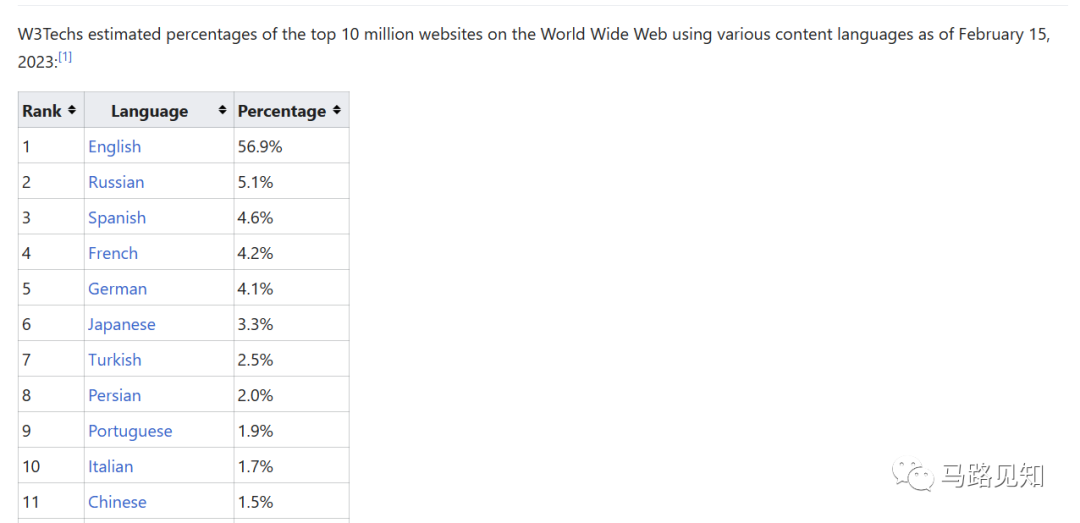The width and height of the screenshot is (1080, 523).
Task: Select the 56.9% percentage cell
Action: (260, 147)
